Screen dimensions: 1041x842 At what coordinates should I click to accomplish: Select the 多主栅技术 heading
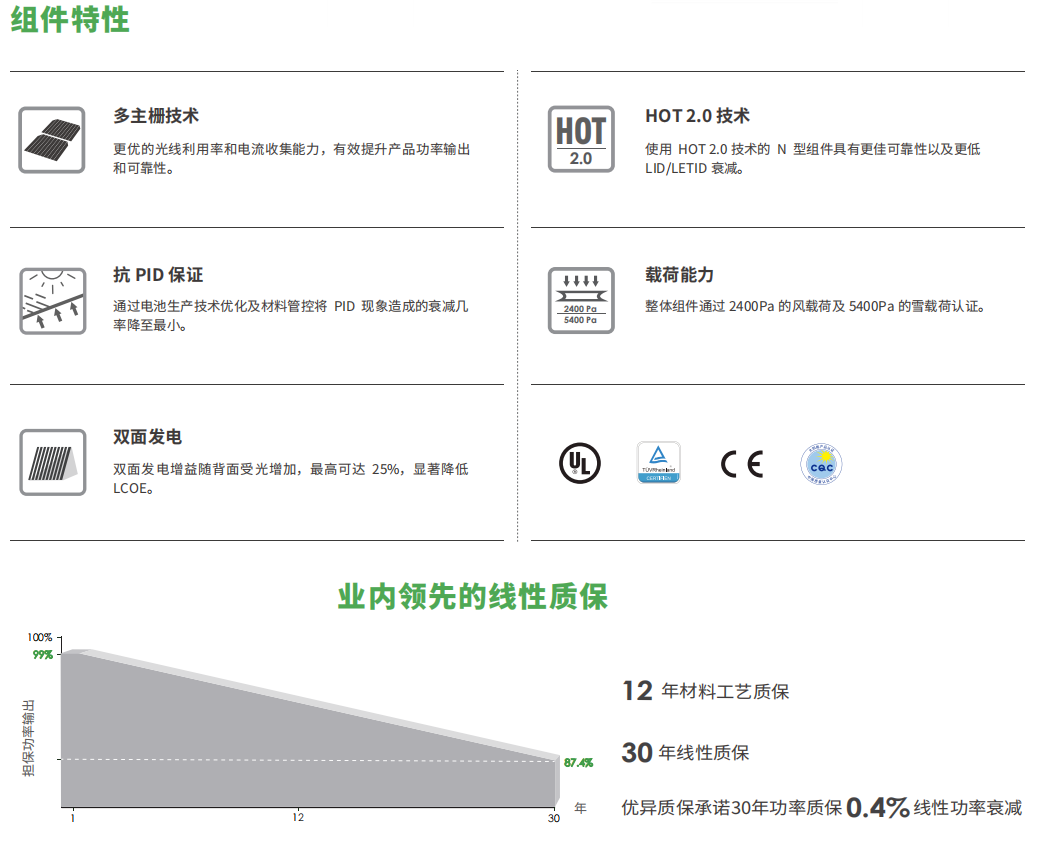tap(156, 116)
